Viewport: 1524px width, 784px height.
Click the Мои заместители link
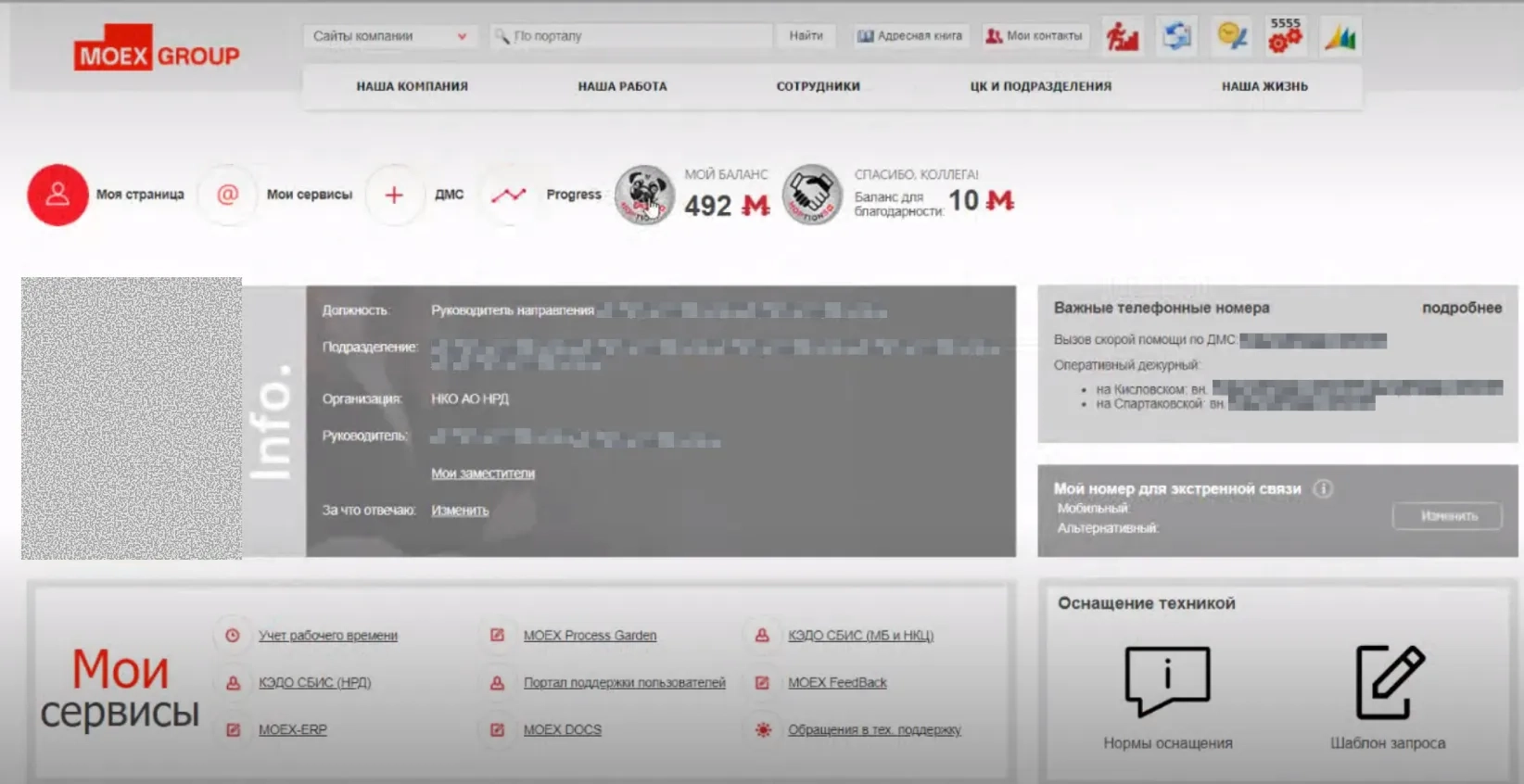tap(482, 474)
